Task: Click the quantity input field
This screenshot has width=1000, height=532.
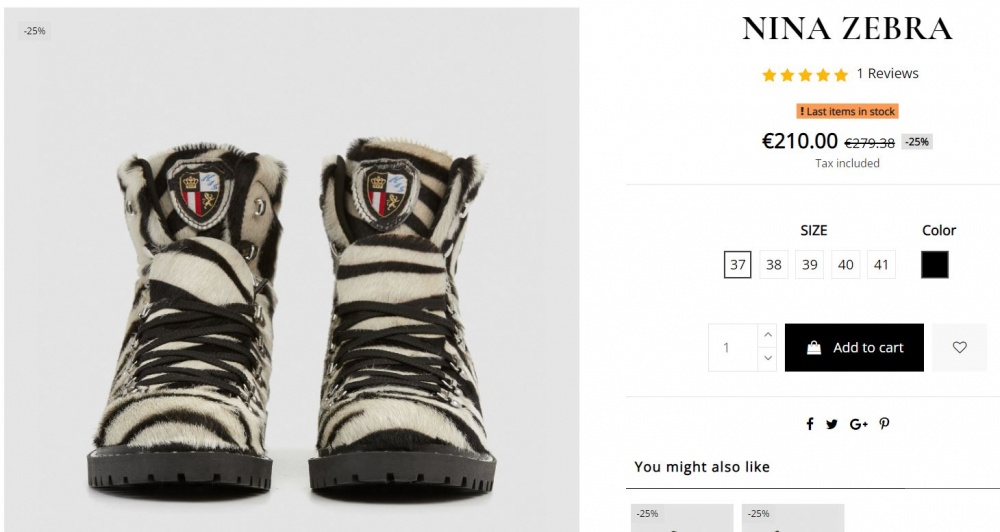Action: [x=732, y=347]
